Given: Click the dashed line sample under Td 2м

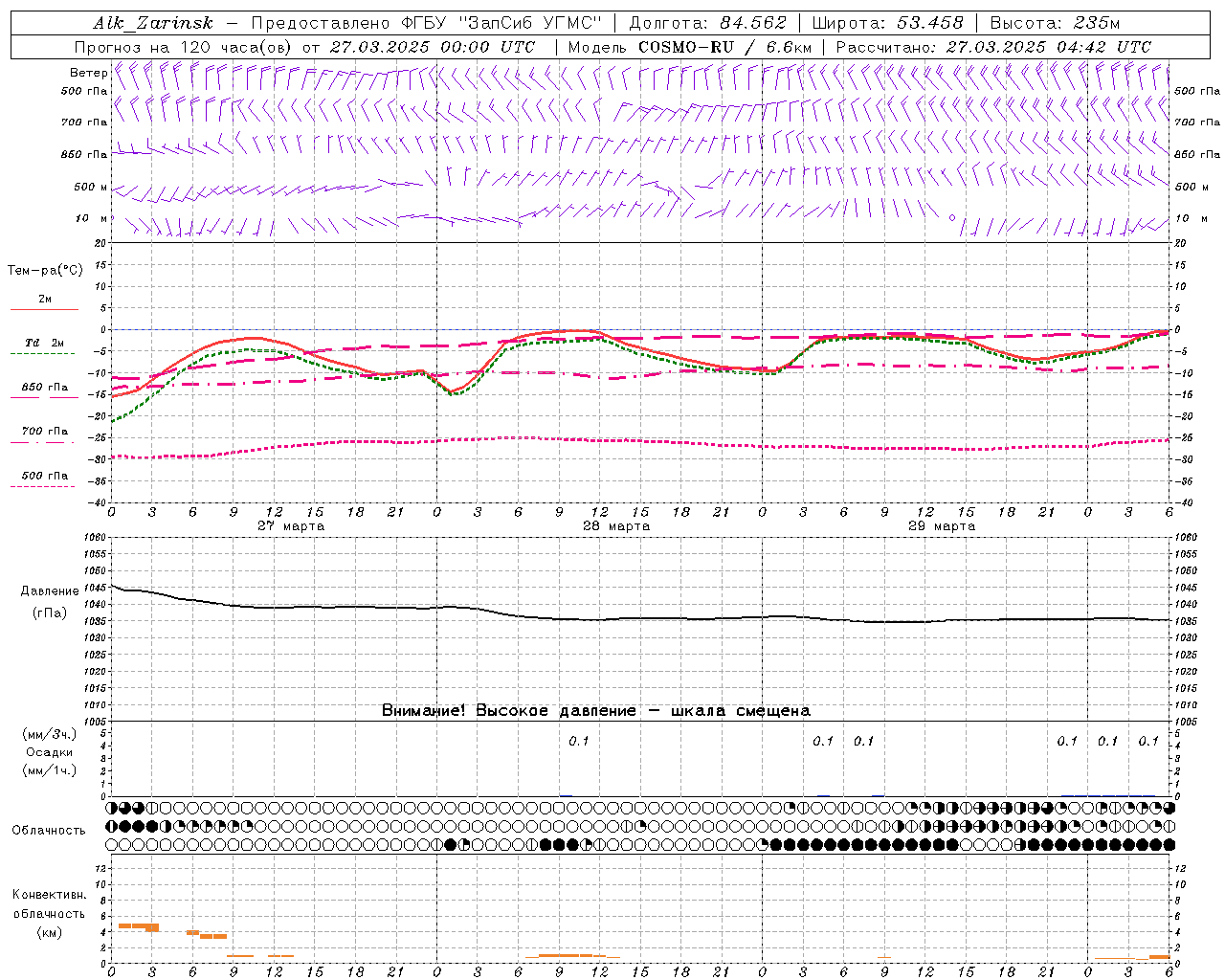Looking at the screenshot, I should 43,353.
